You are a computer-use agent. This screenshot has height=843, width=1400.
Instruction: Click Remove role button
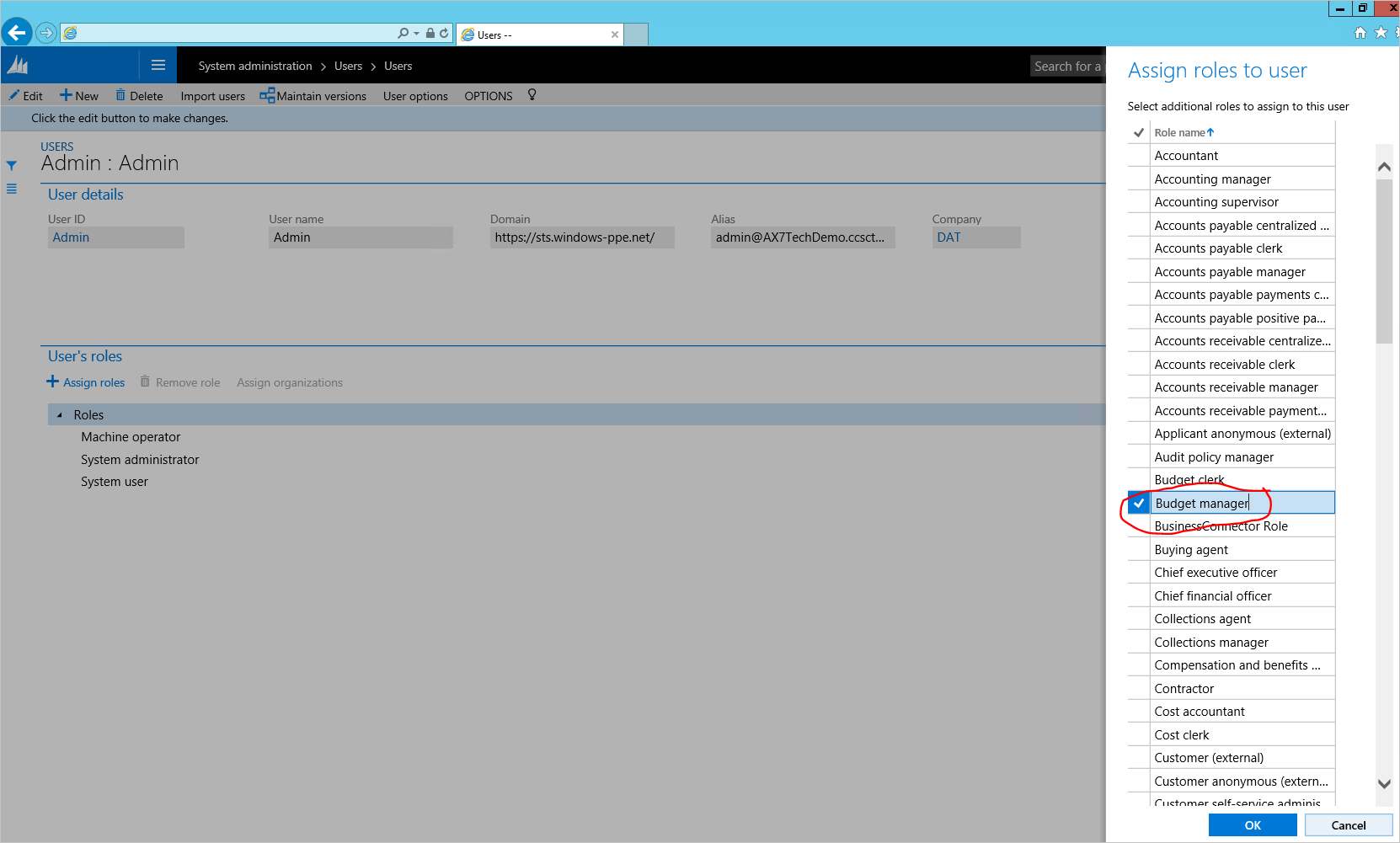180,382
